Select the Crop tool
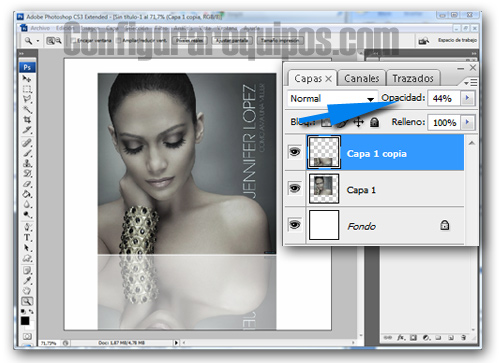 pyautogui.click(x=27, y=119)
